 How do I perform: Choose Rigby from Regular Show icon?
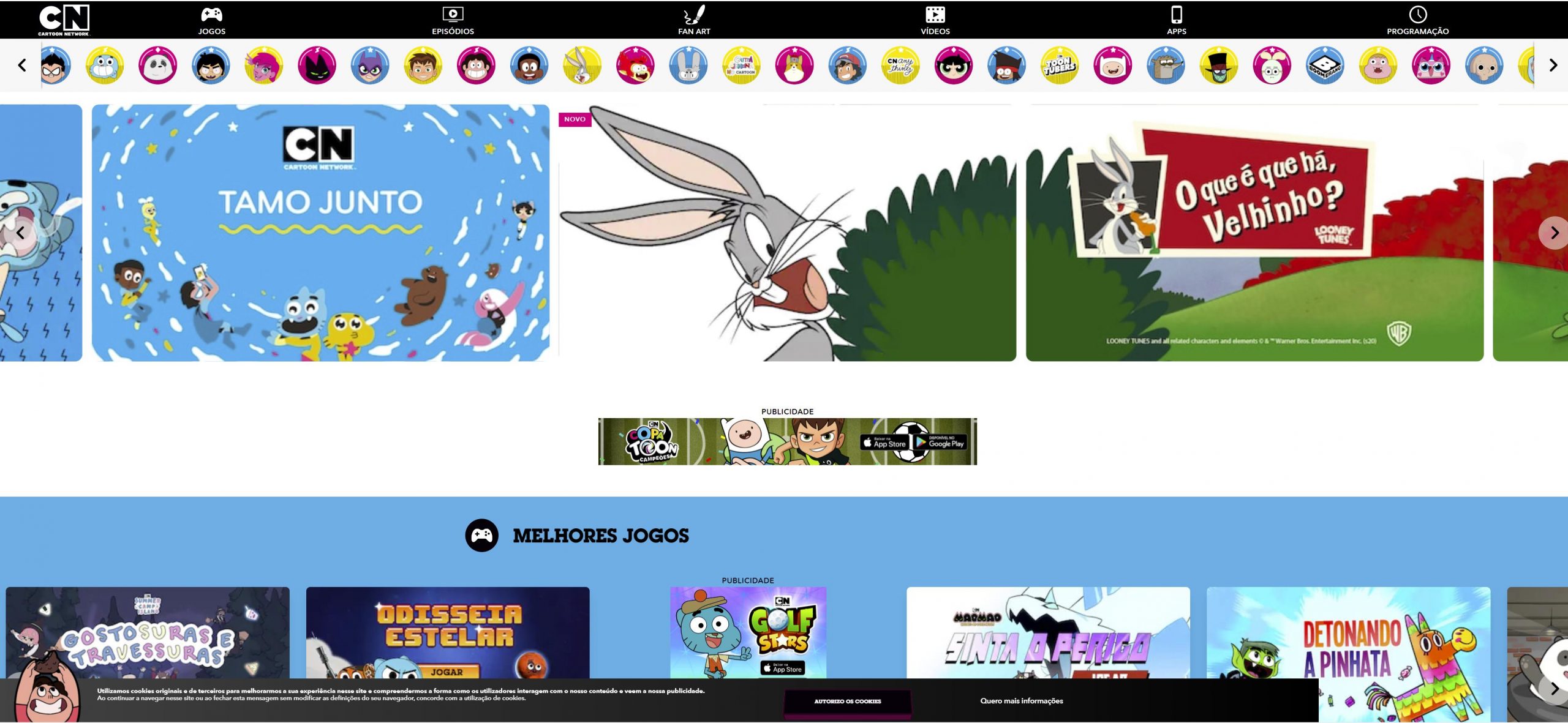click(x=1166, y=65)
